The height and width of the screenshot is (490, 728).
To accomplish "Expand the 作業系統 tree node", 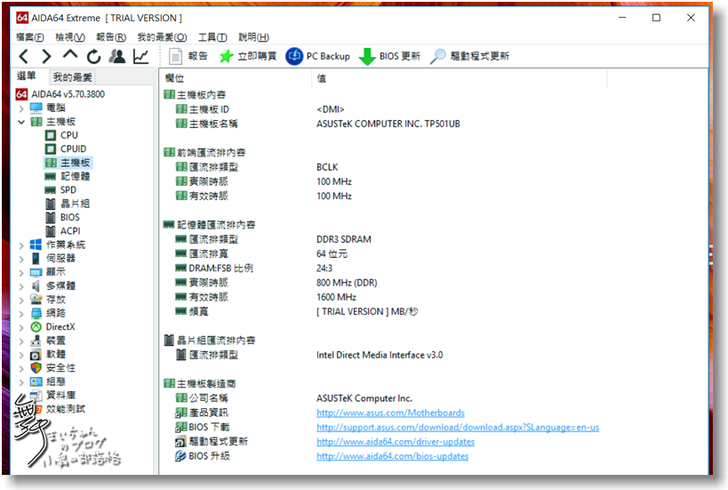I will (21, 245).
